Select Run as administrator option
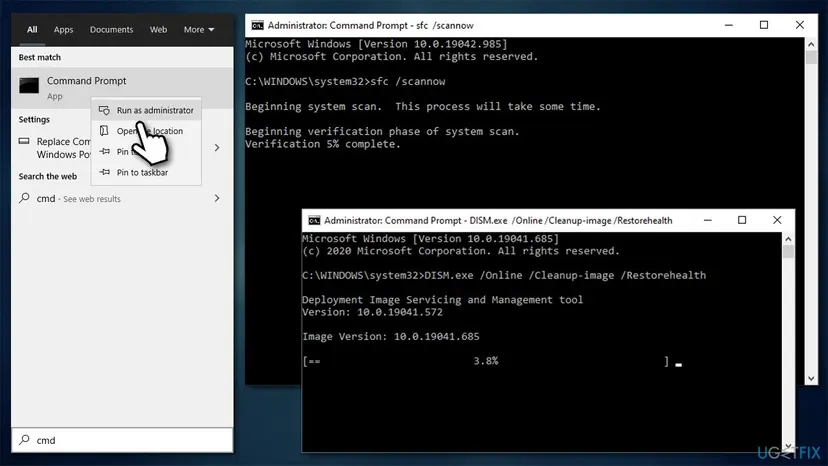 (146, 110)
